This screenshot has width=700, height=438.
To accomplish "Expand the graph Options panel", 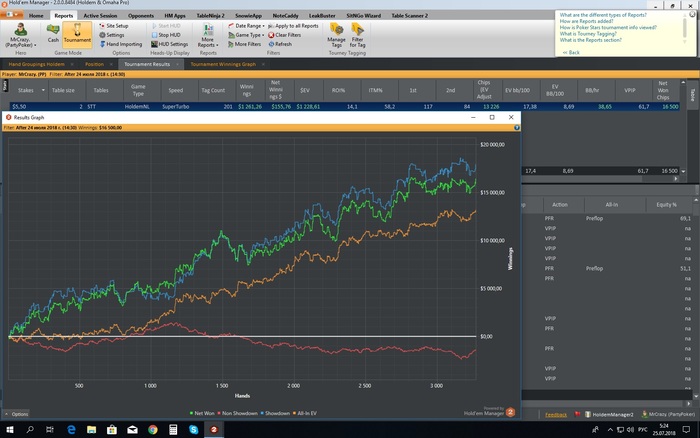I will click(x=17, y=414).
